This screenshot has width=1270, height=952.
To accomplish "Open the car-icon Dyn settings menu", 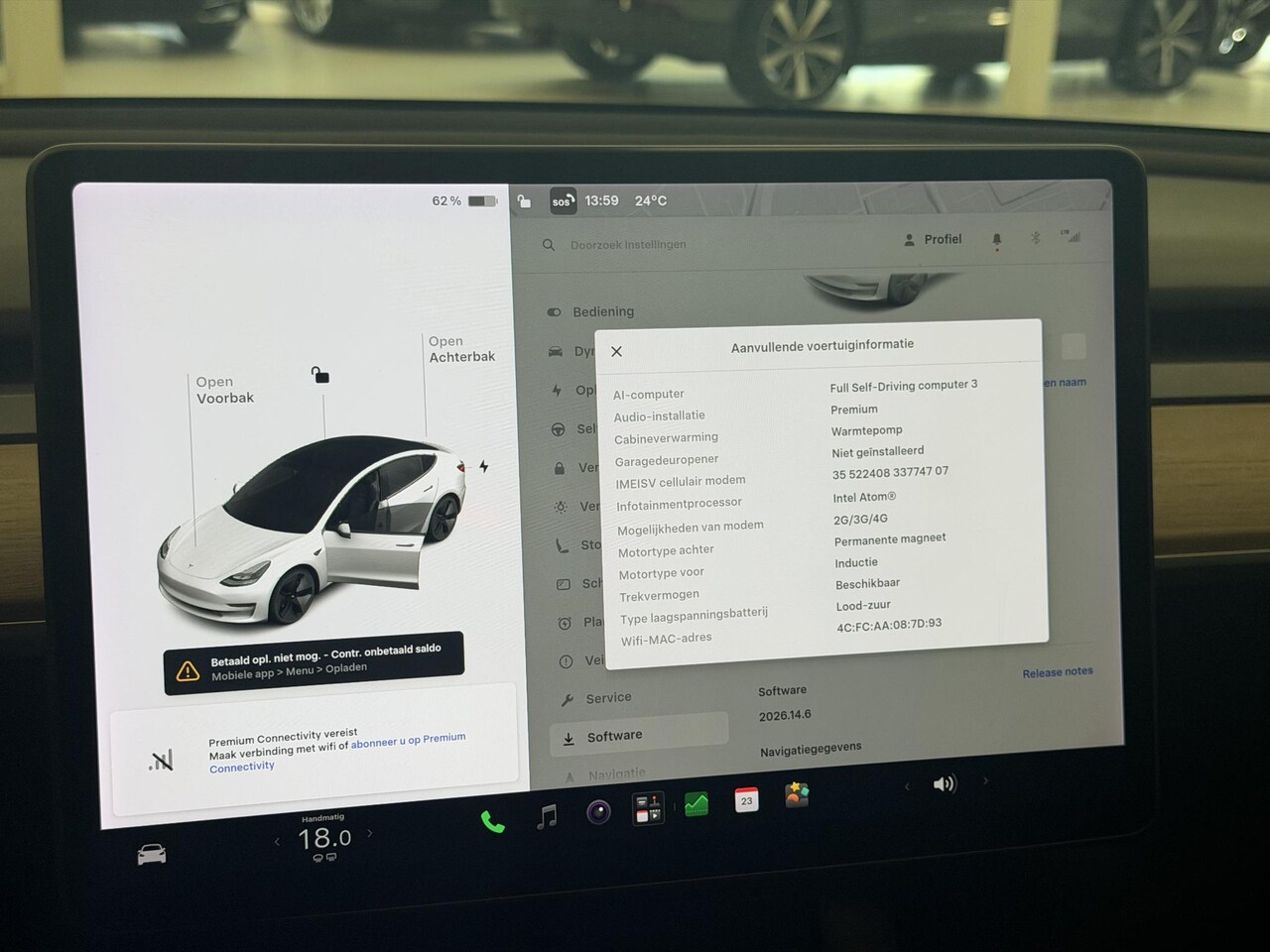I will coord(570,351).
